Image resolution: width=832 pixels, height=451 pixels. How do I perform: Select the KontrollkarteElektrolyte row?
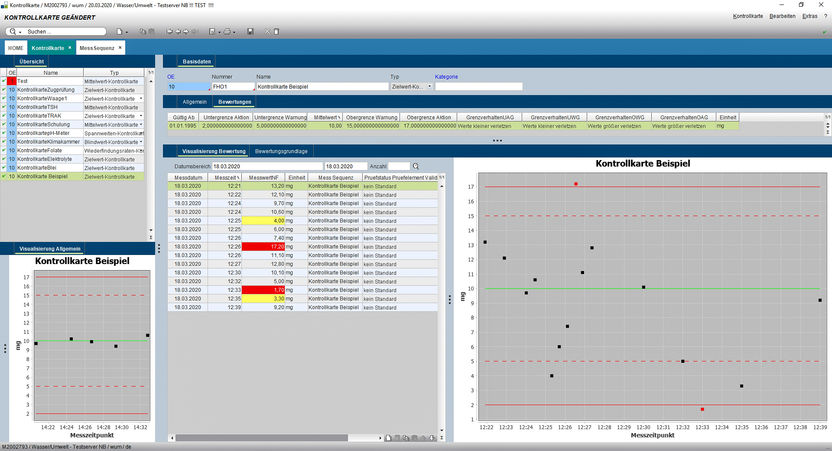(x=72, y=159)
